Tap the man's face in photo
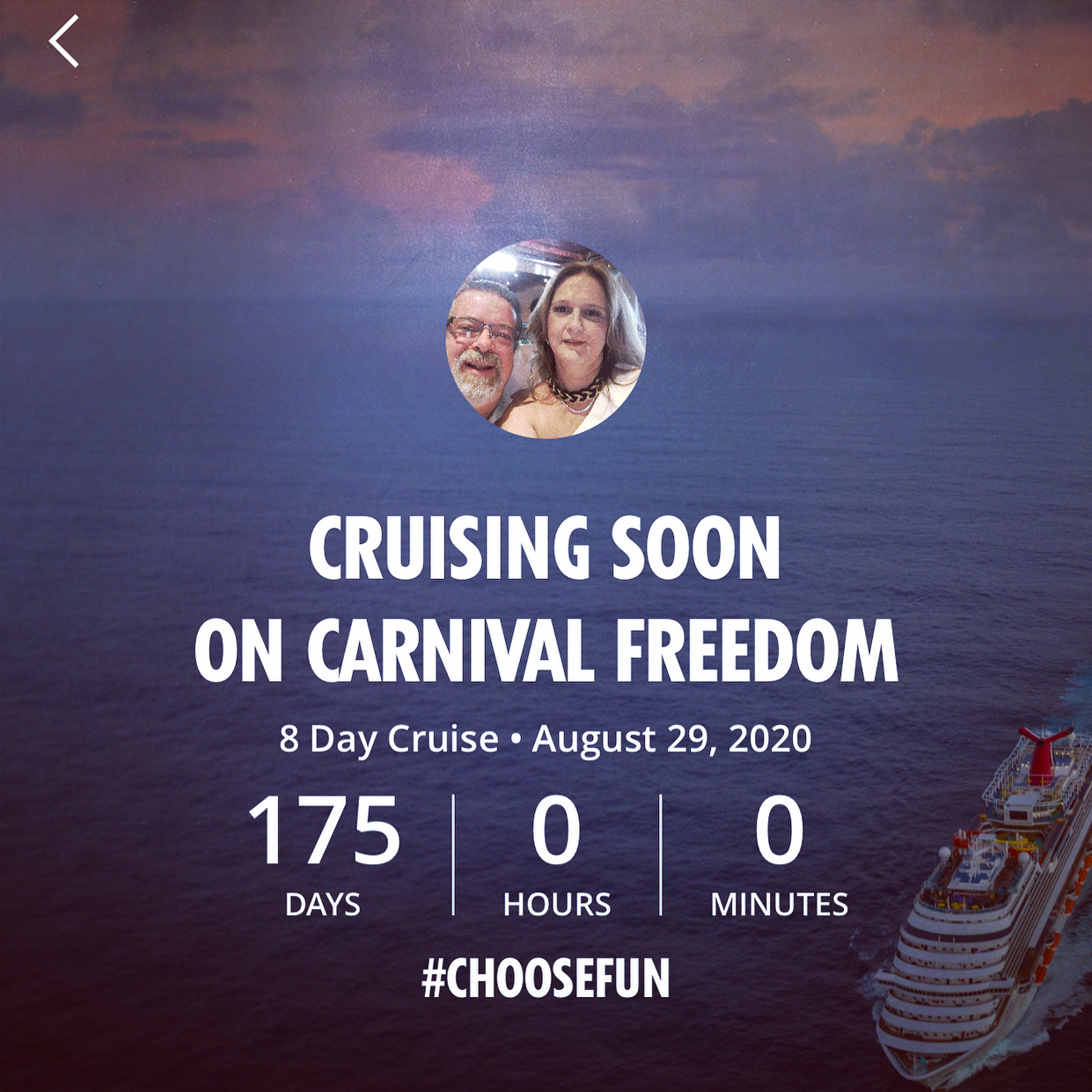1092x1092 pixels. (482, 345)
